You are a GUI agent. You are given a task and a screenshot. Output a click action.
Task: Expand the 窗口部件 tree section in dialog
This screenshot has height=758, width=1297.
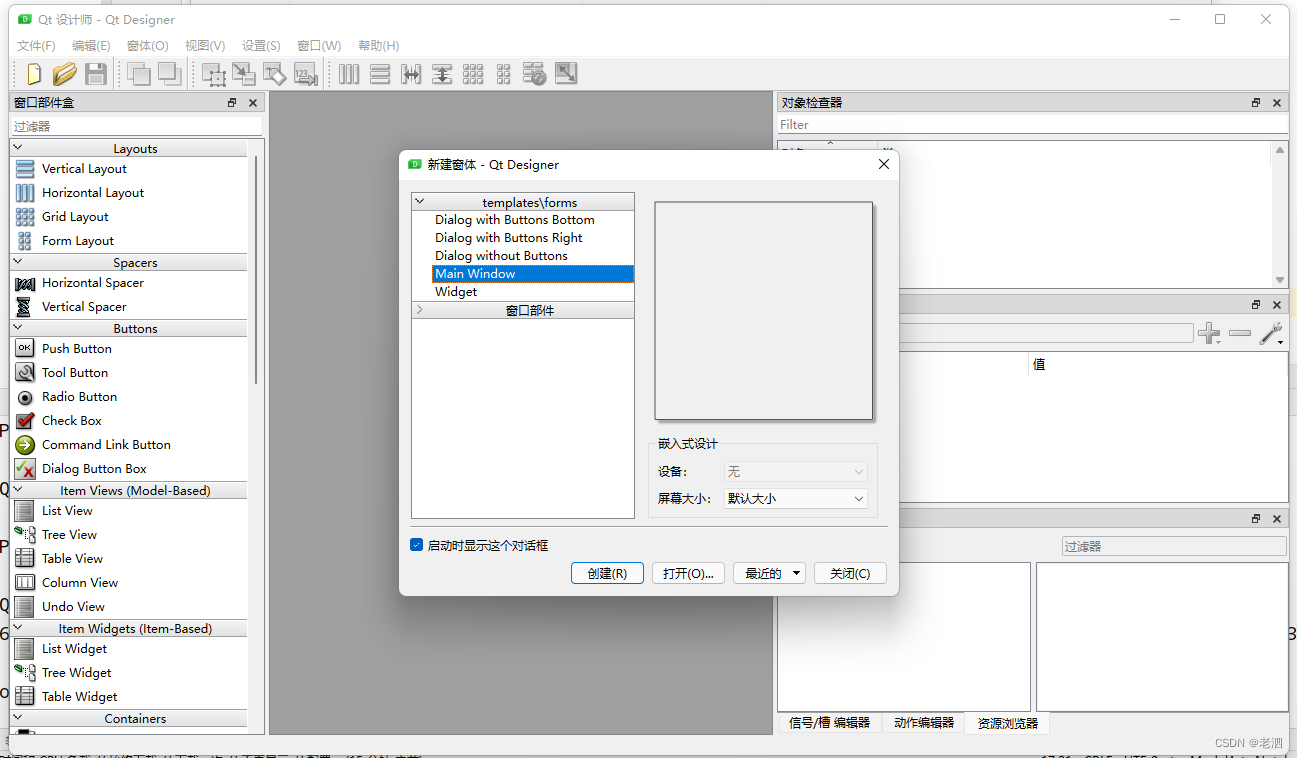click(x=420, y=310)
